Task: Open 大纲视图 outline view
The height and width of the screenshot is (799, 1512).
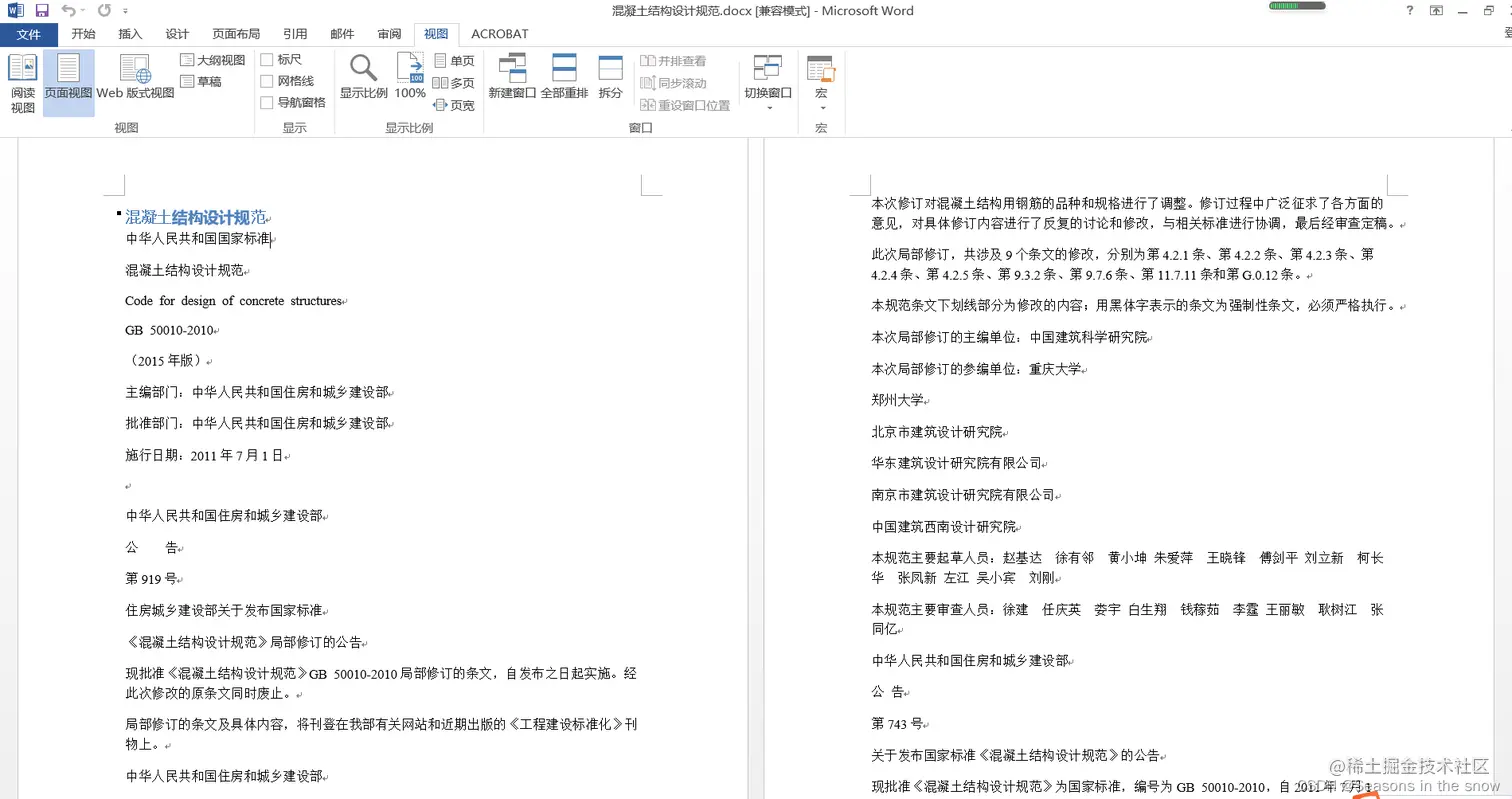Action: click(x=212, y=59)
